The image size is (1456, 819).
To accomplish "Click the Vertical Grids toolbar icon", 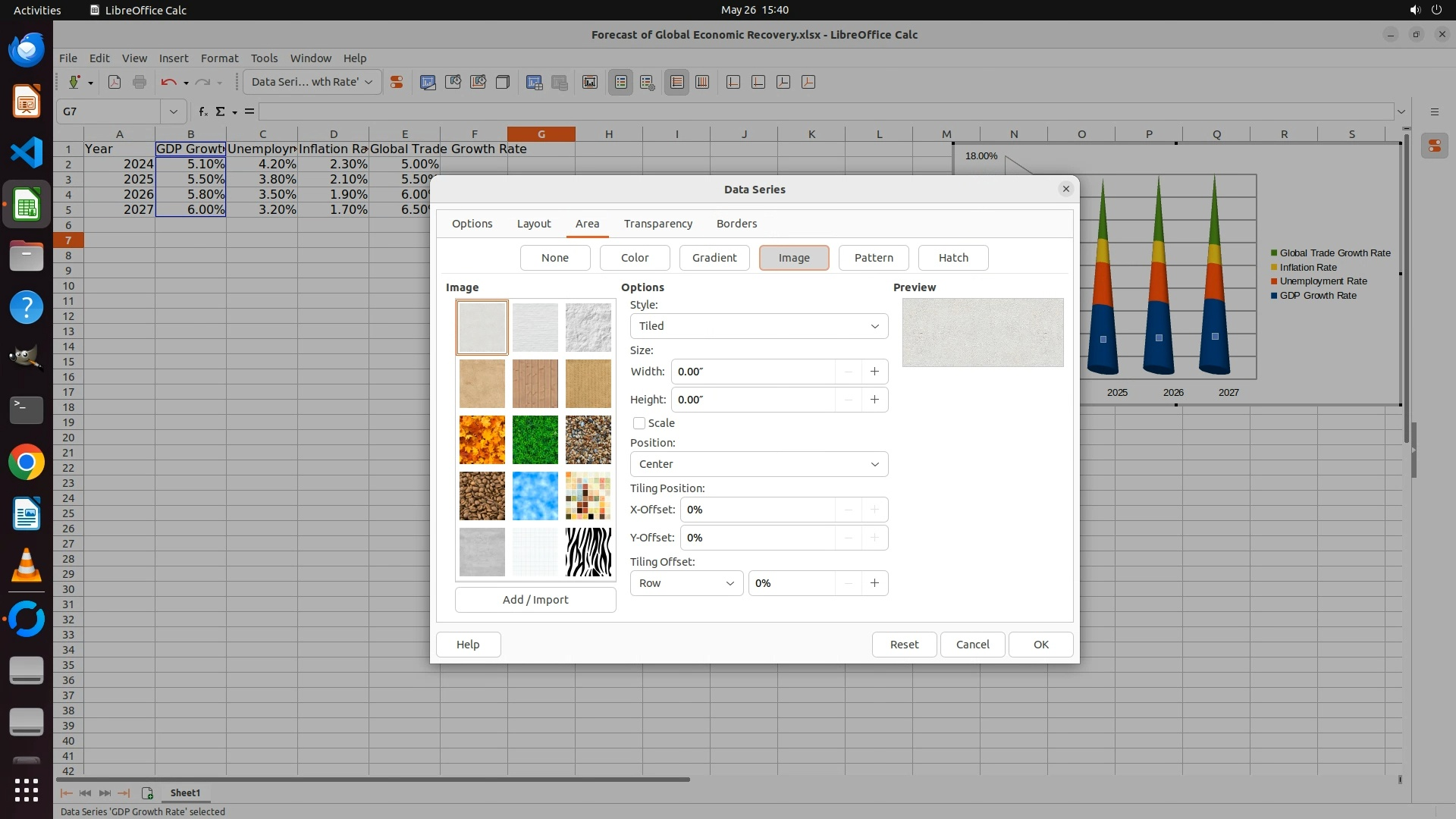I will click(702, 82).
